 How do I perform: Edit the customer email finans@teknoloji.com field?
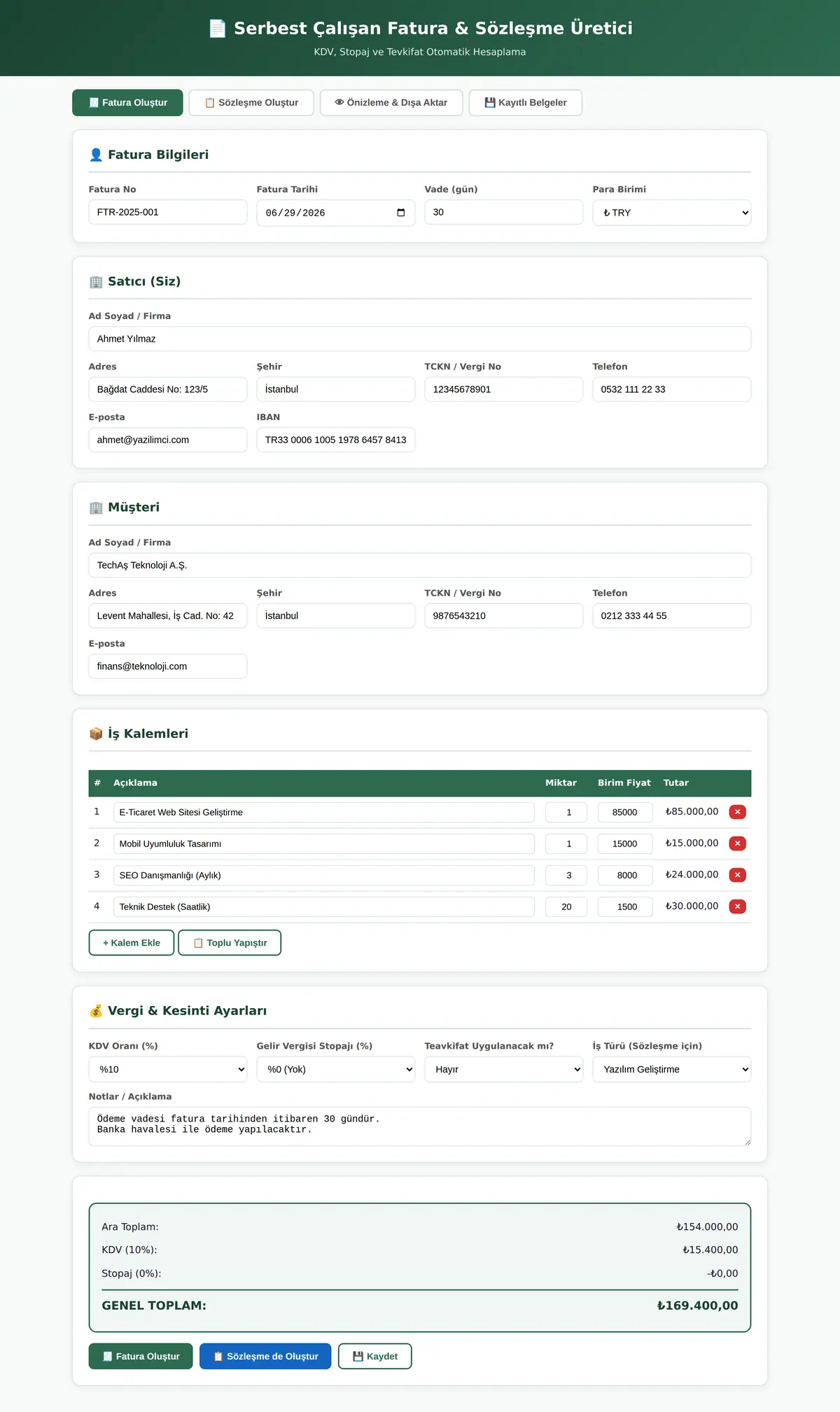(168, 666)
